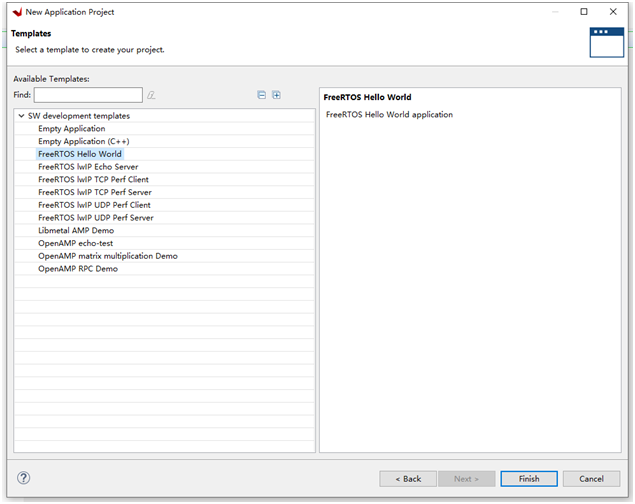Select the Empty Application template

coord(72,129)
